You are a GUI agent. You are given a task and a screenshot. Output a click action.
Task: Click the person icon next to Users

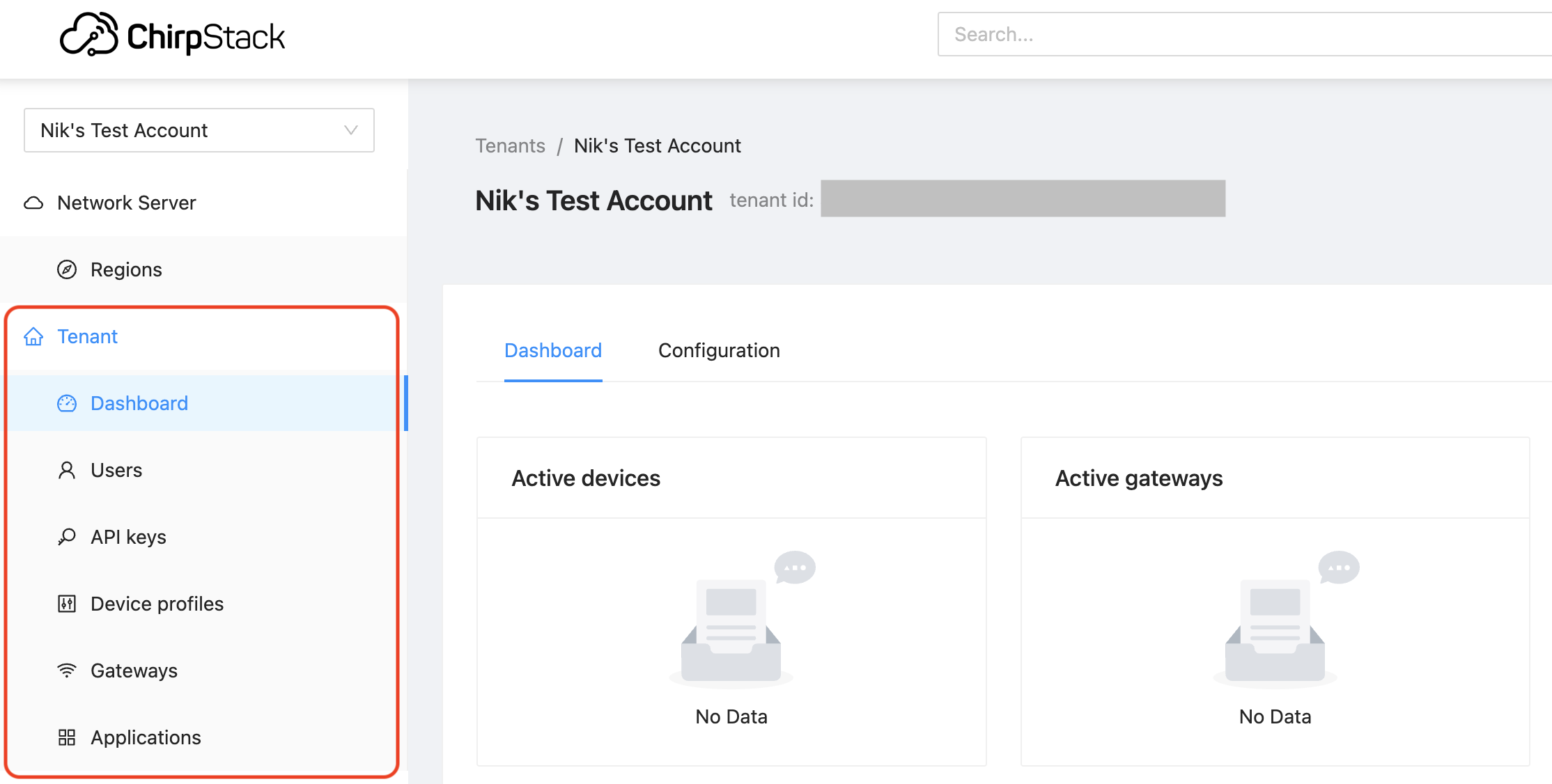point(67,471)
